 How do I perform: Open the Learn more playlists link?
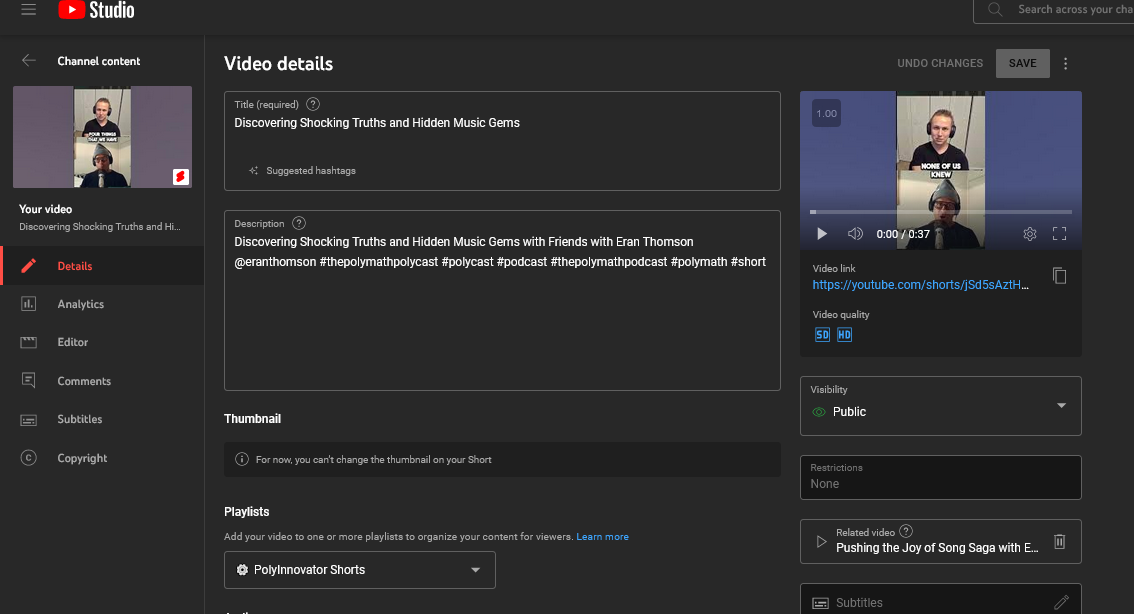602,537
